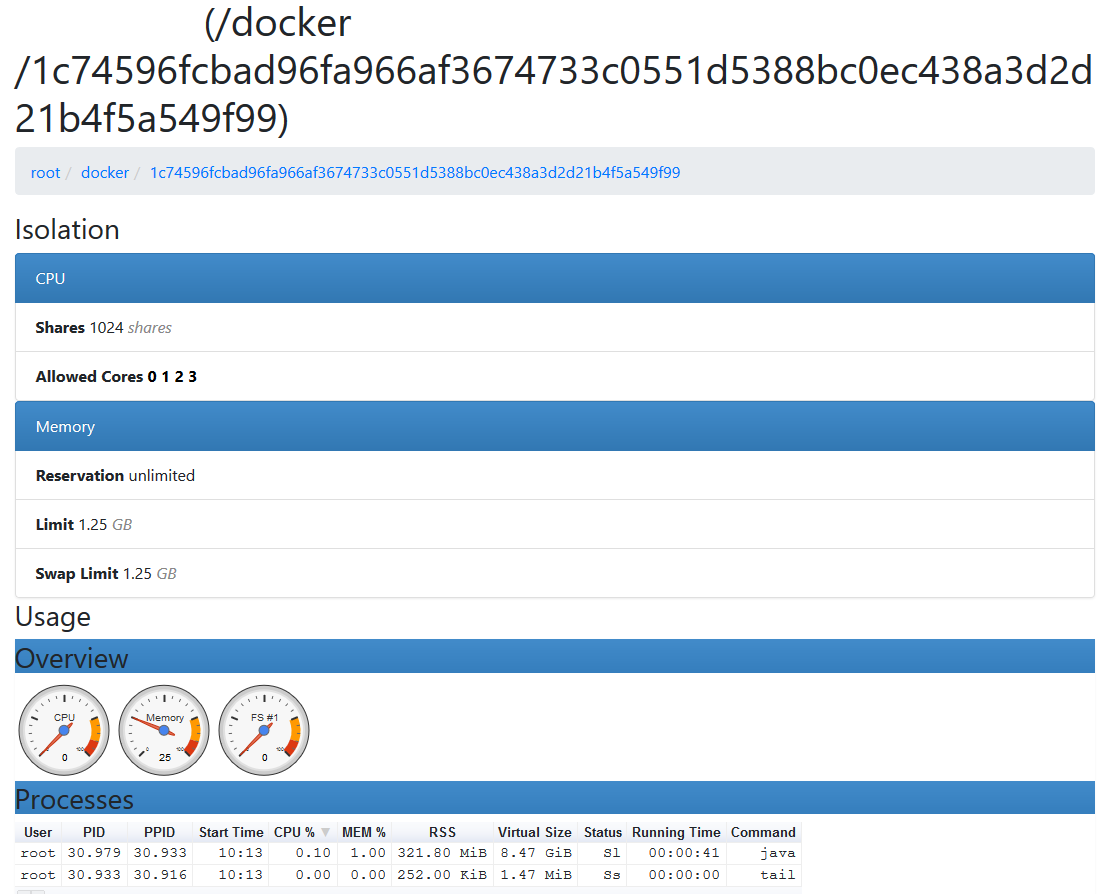Click RSS value '252.00 KiB'
Screen dimensions: 1103x894
tap(442, 875)
